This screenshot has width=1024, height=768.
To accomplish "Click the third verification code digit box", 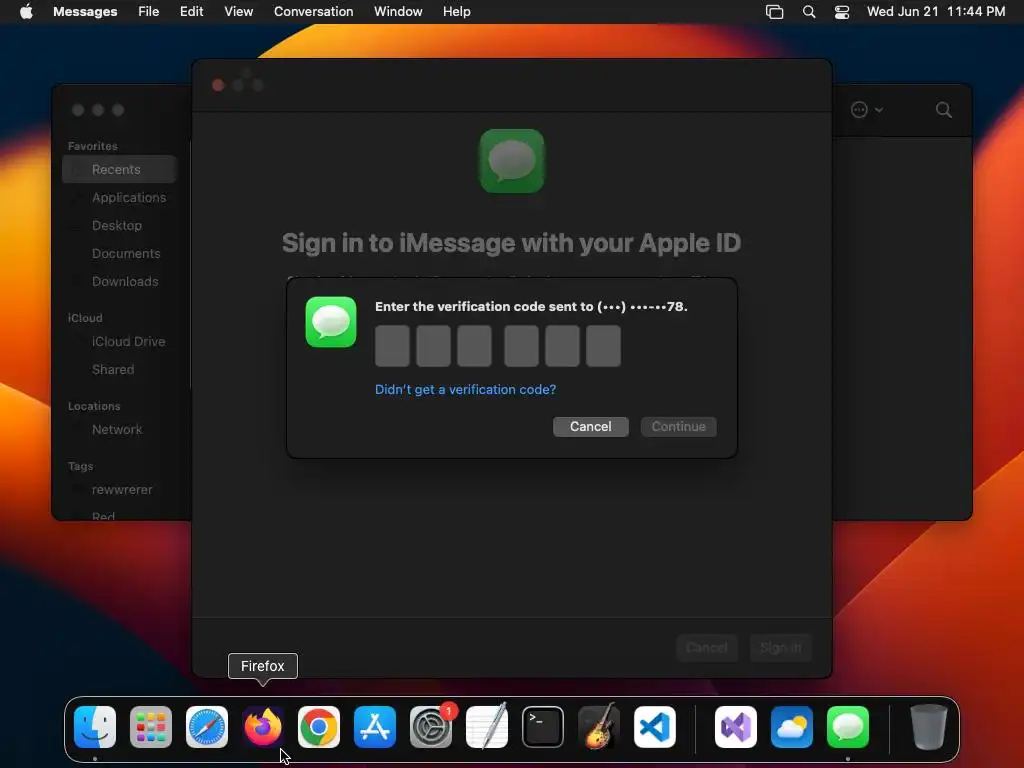I will pyautogui.click(x=474, y=346).
